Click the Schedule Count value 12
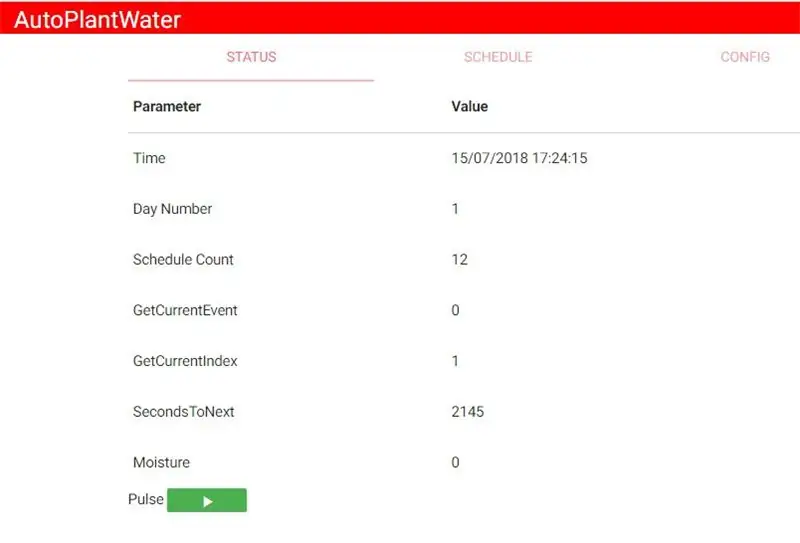Image resolution: width=800 pixels, height=543 pixels. 459,259
